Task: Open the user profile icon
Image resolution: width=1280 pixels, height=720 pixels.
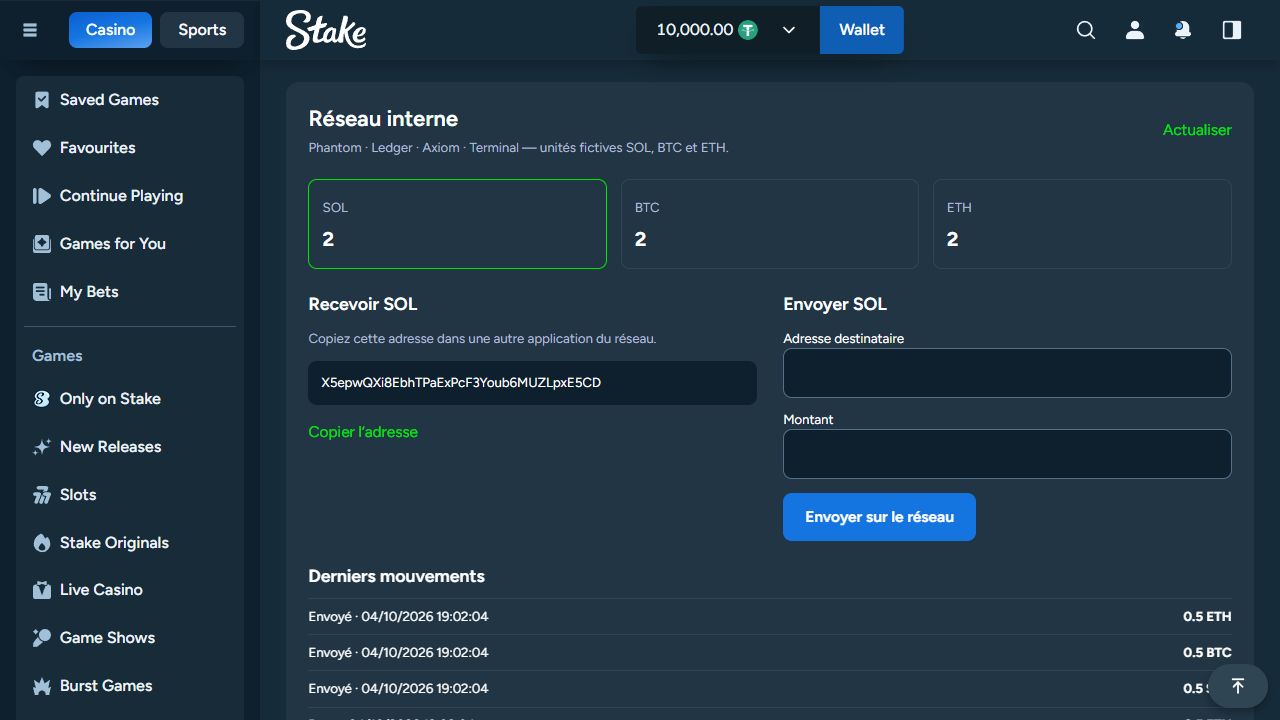Action: tap(1135, 30)
